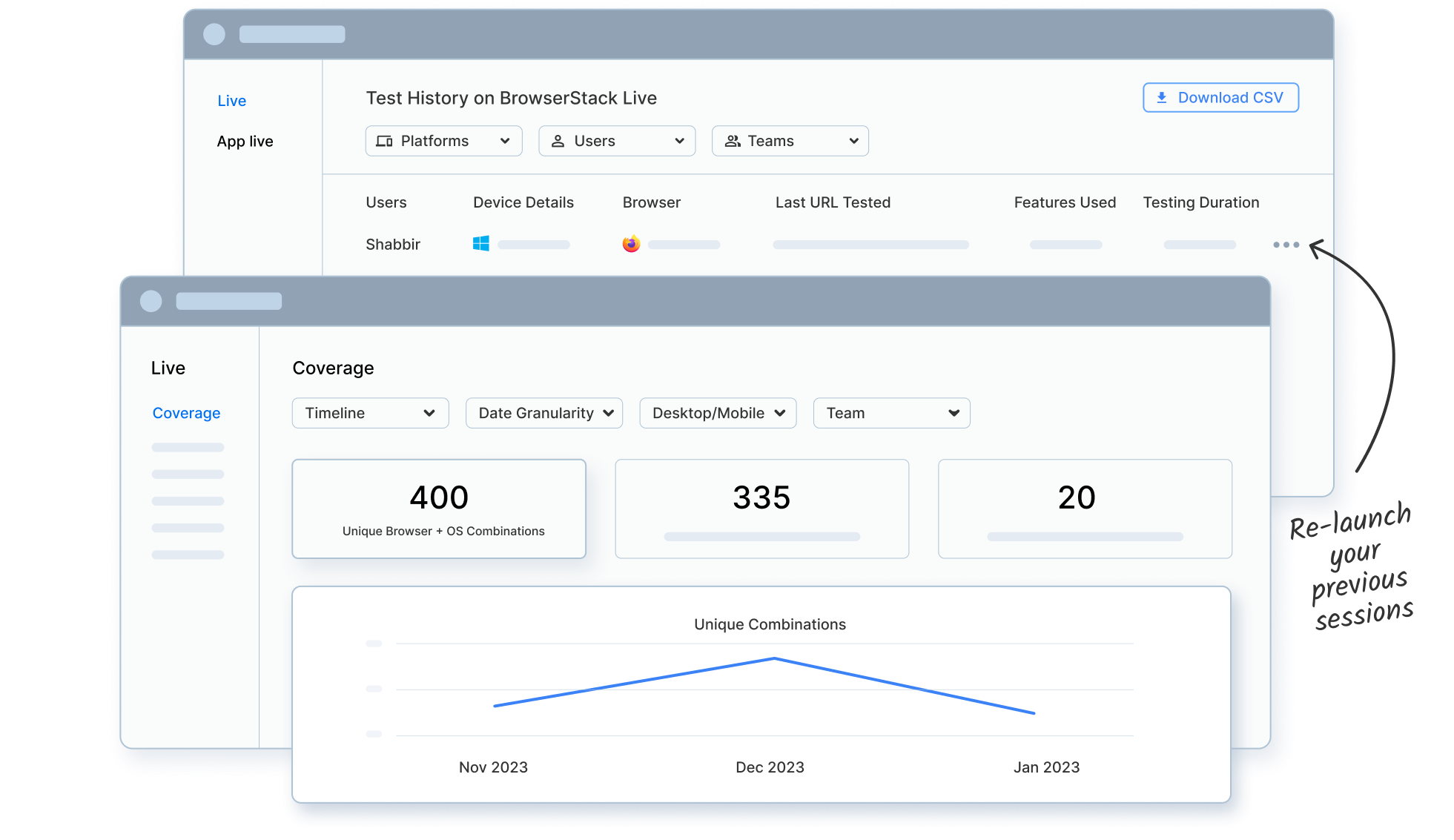Click the download arrow icon in Download CSV
The width and height of the screenshot is (1454, 840).
click(x=1162, y=97)
